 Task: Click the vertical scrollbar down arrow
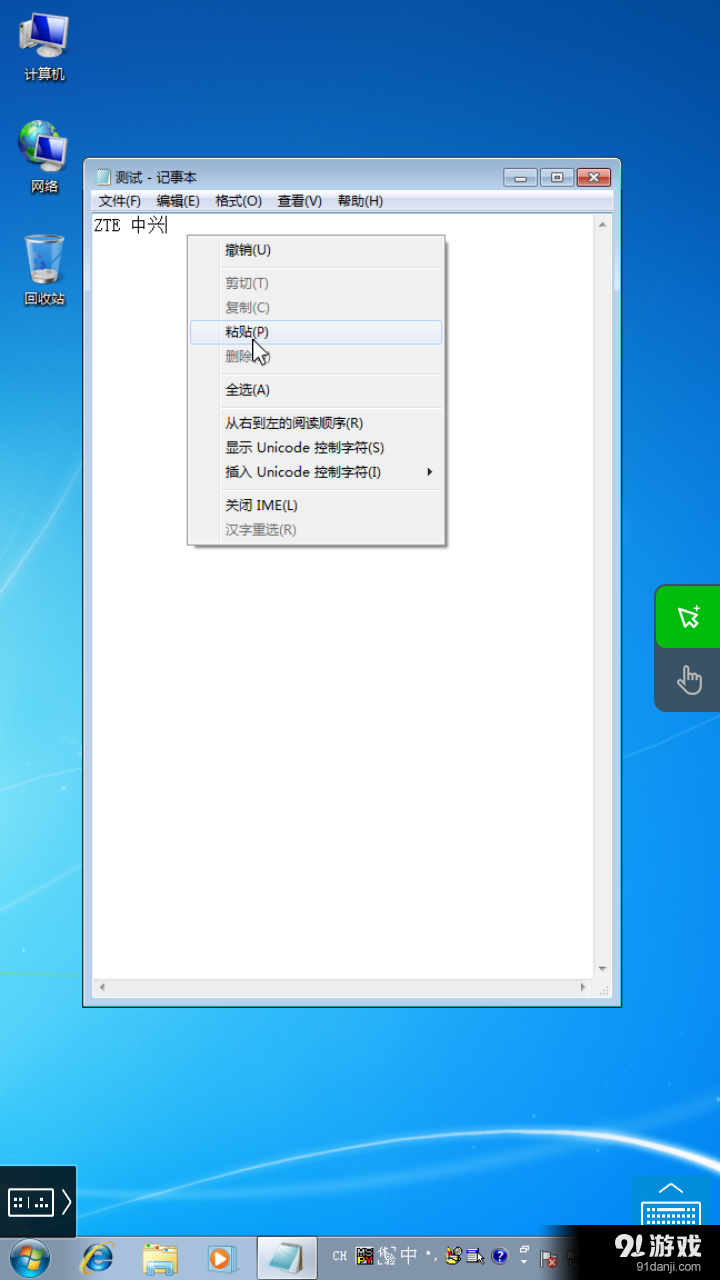pos(602,969)
